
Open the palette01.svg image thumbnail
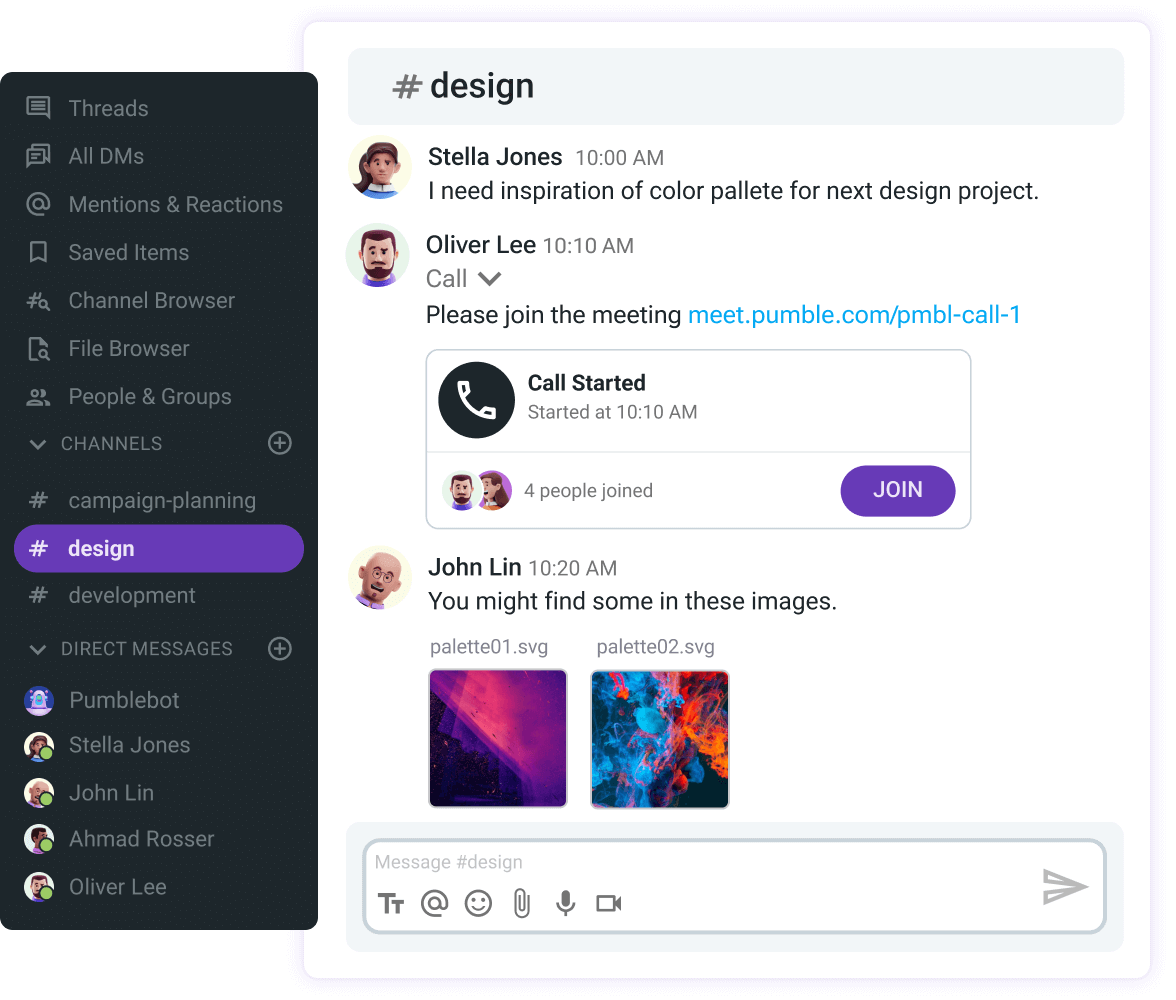(x=498, y=738)
